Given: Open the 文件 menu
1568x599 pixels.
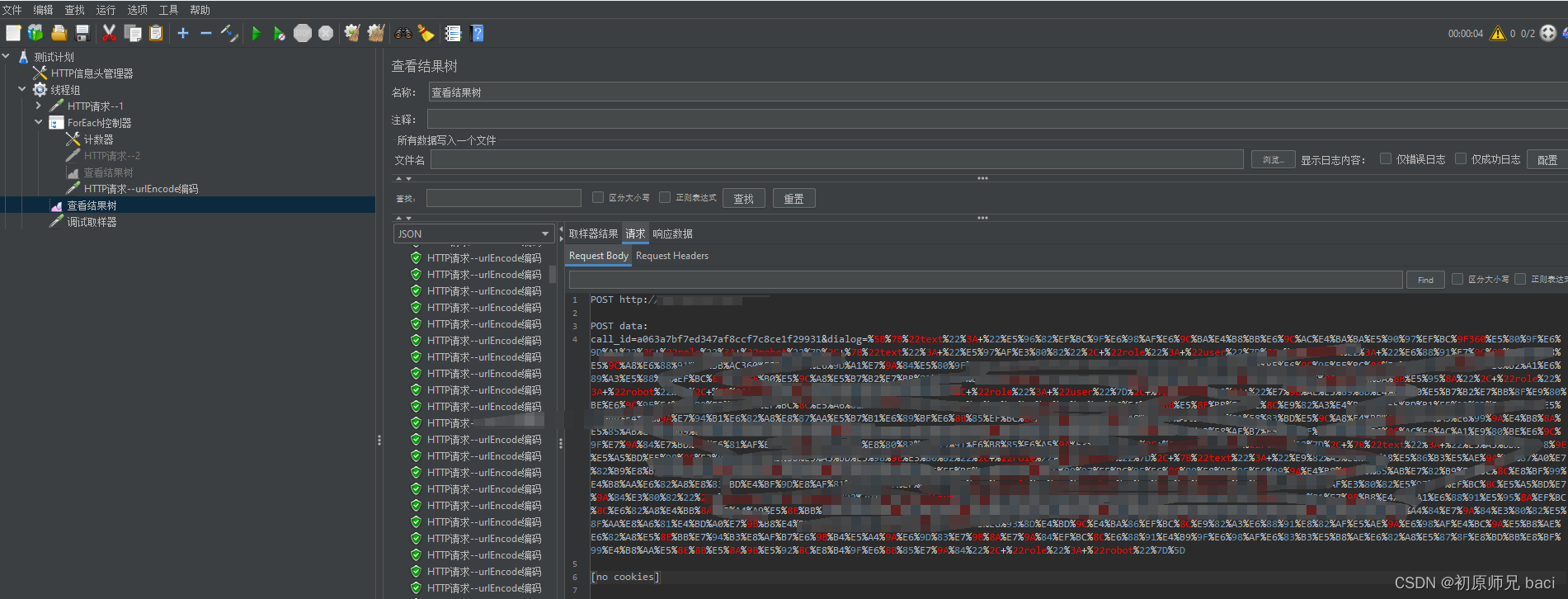Looking at the screenshot, I should point(12,10).
